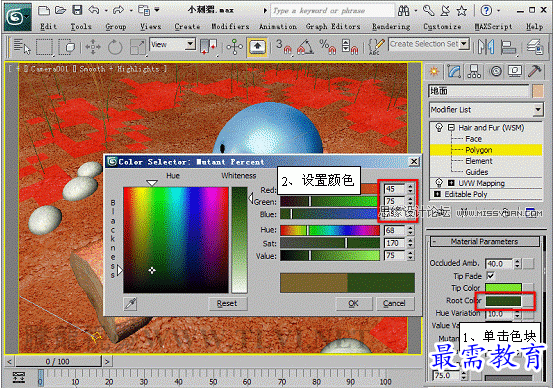
Task: Select Face sub-object level
Action: (x=473, y=139)
